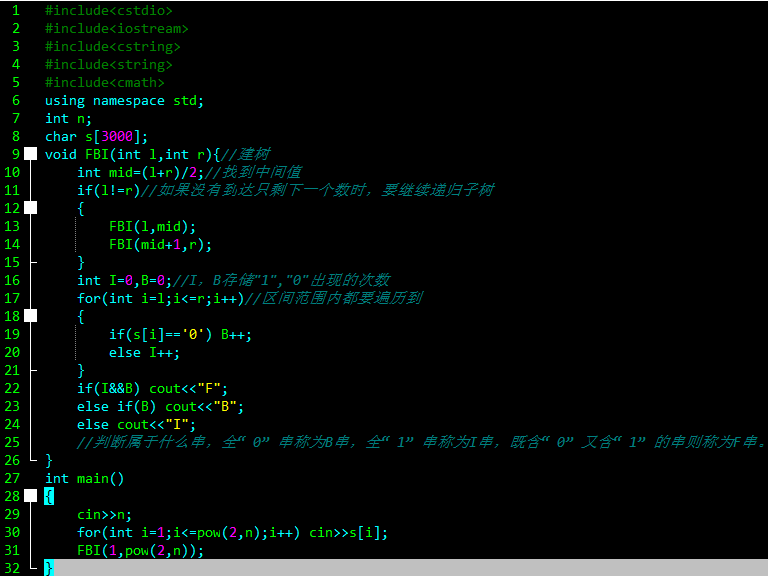Viewport: 768px width, 576px height.
Task: Collapse the for-loop fold marker on line 18
Action: (30, 316)
